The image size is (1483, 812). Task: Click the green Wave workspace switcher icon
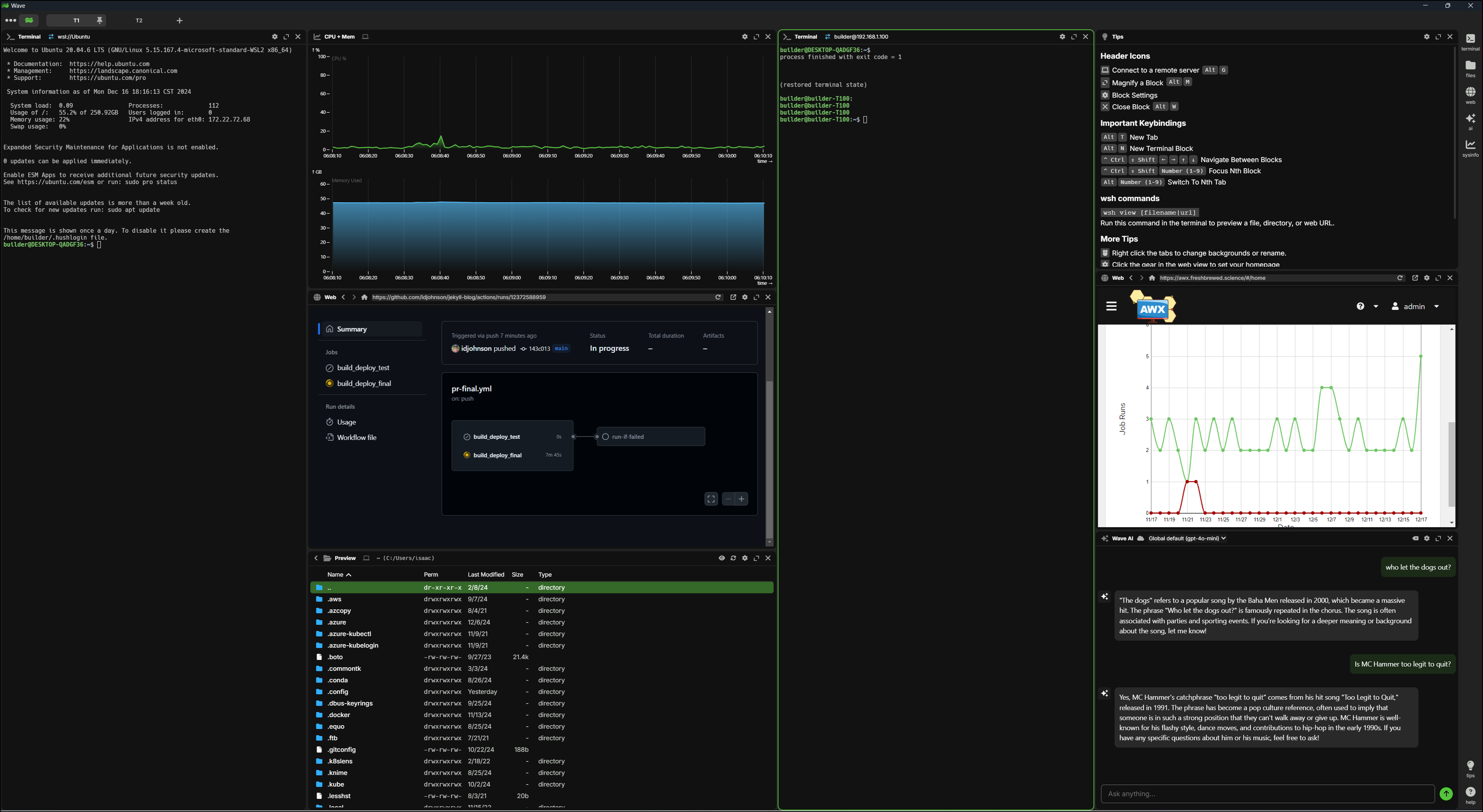29,20
